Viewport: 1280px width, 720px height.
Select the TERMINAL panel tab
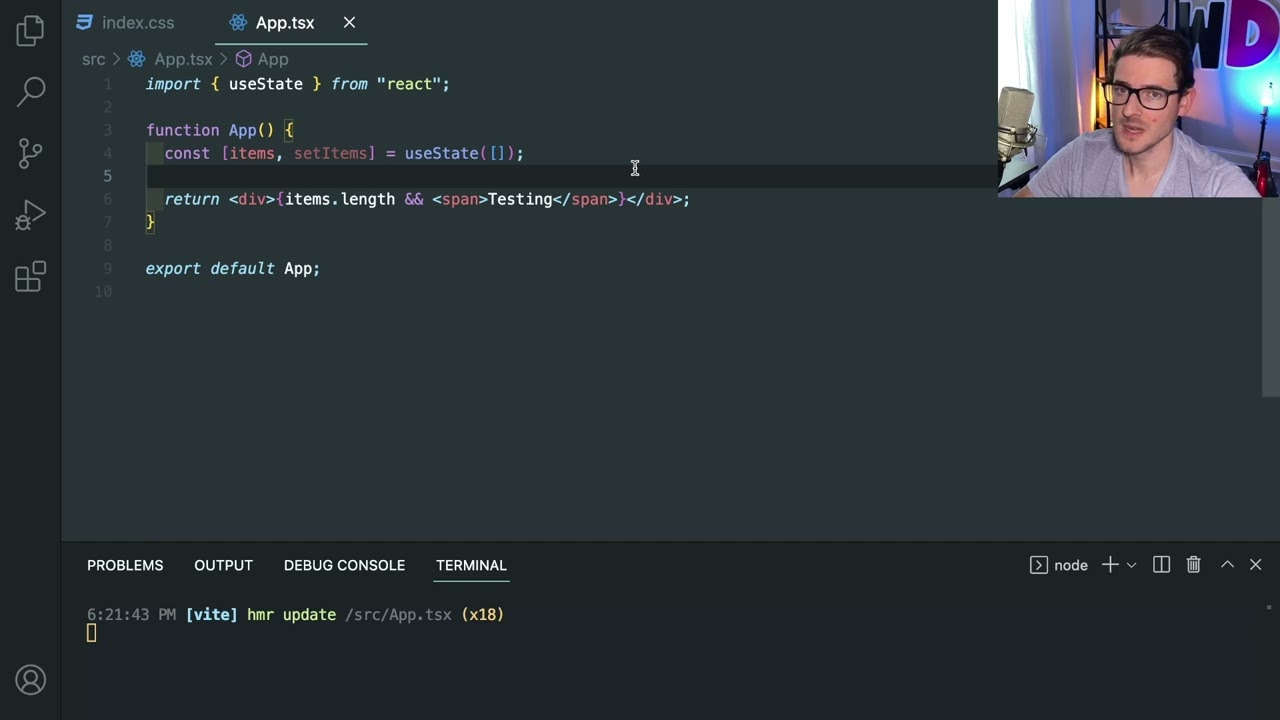pos(471,565)
